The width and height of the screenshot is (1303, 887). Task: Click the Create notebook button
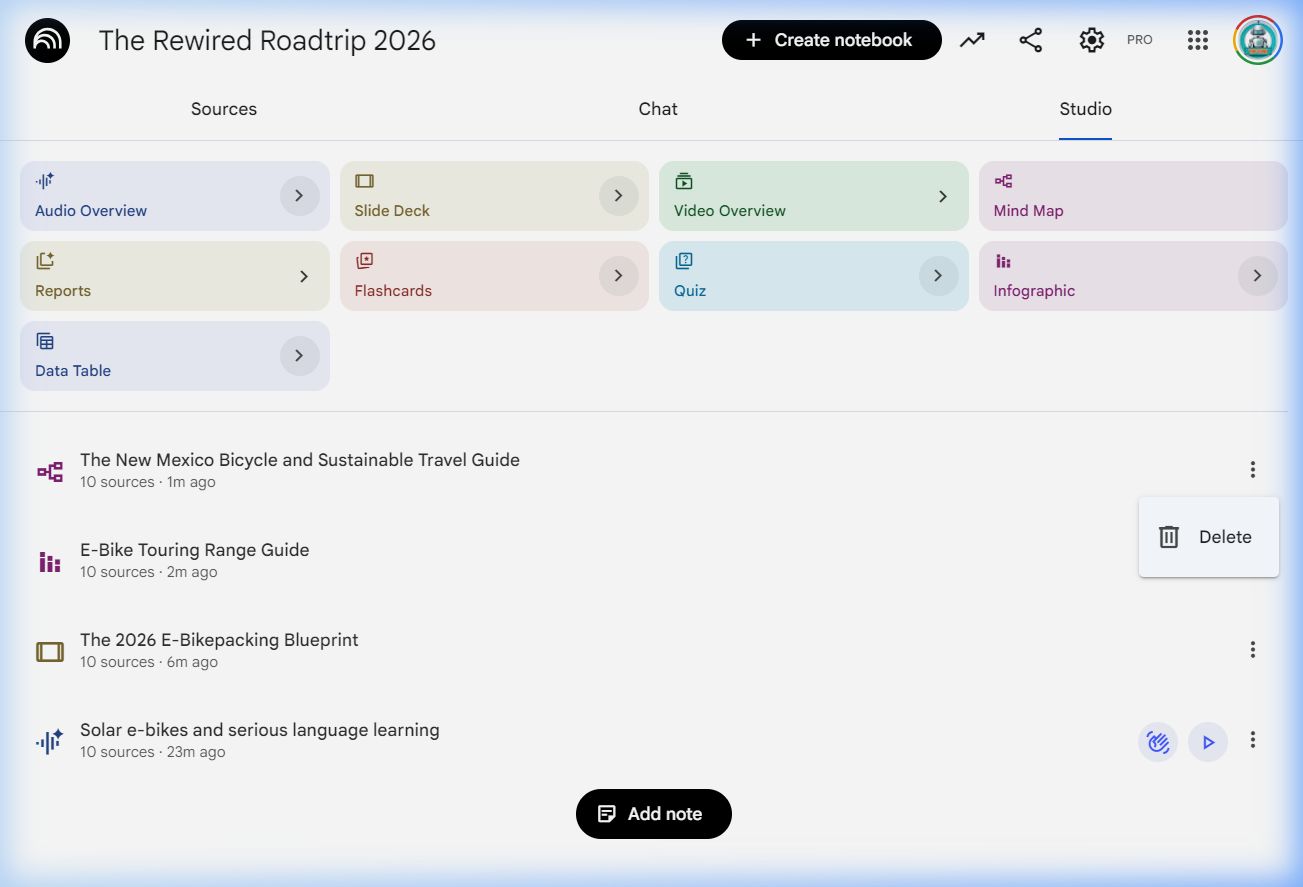831,40
